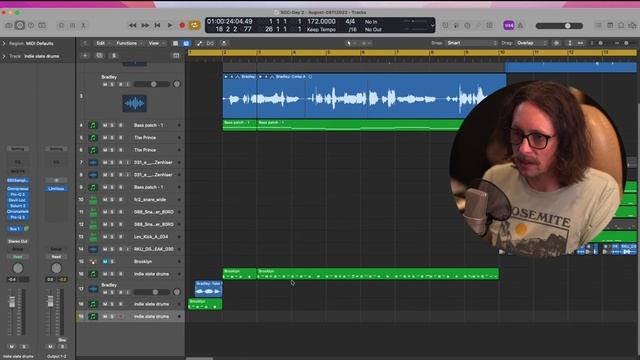
Task: Show automation toggle in tracks menu bar
Action: (199, 43)
